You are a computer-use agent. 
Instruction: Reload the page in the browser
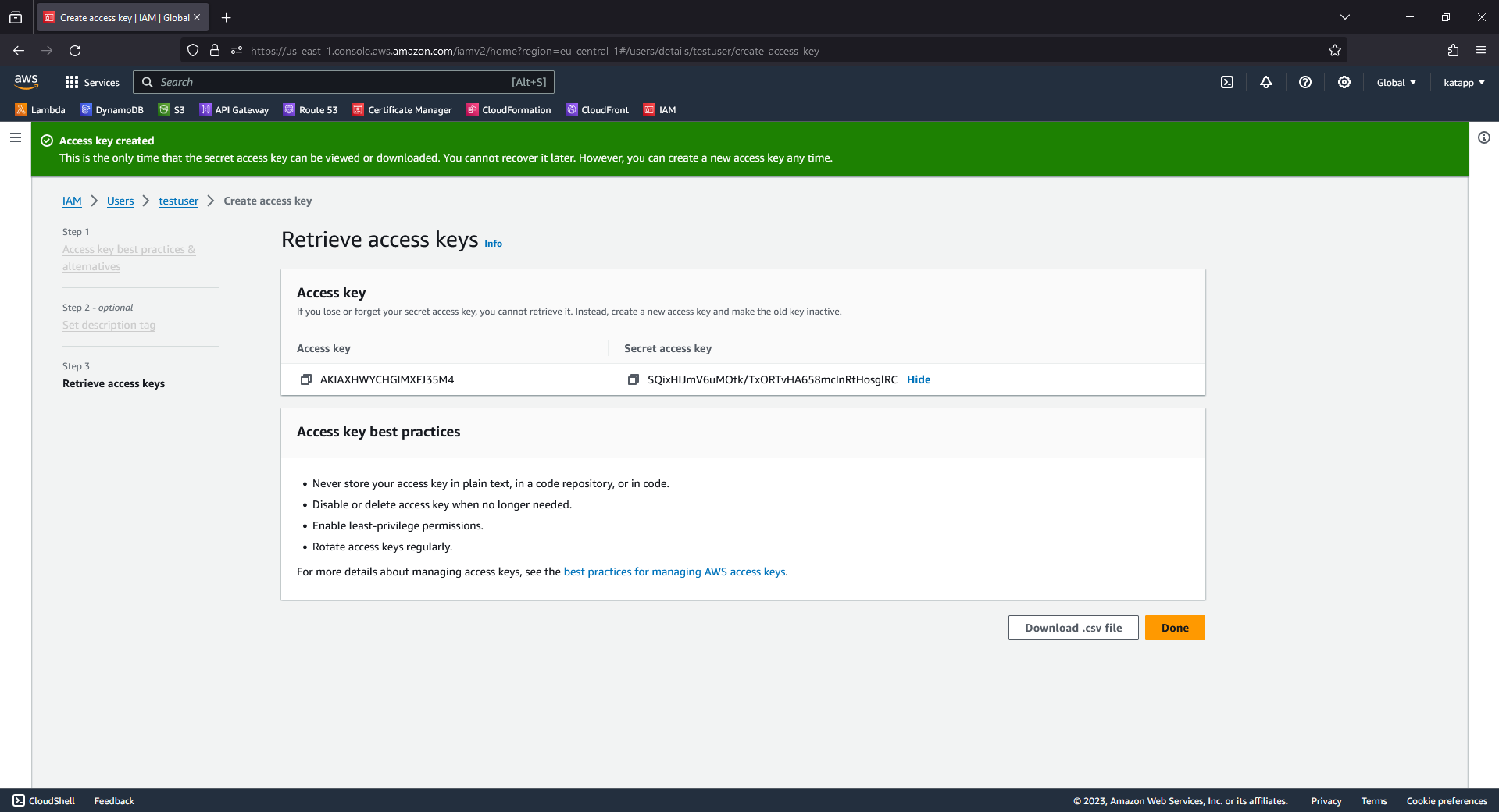click(75, 51)
